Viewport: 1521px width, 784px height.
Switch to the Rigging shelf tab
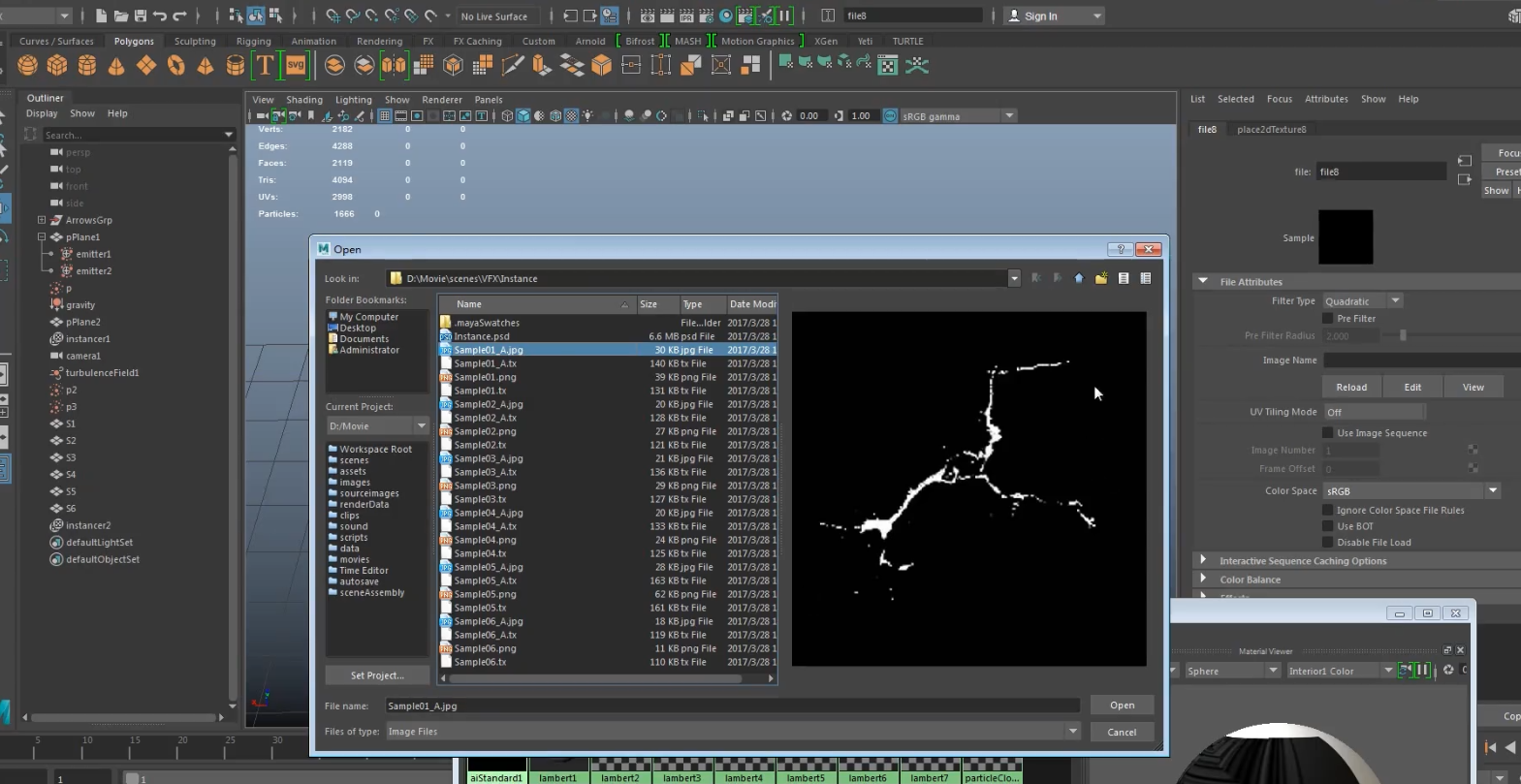pyautogui.click(x=254, y=41)
